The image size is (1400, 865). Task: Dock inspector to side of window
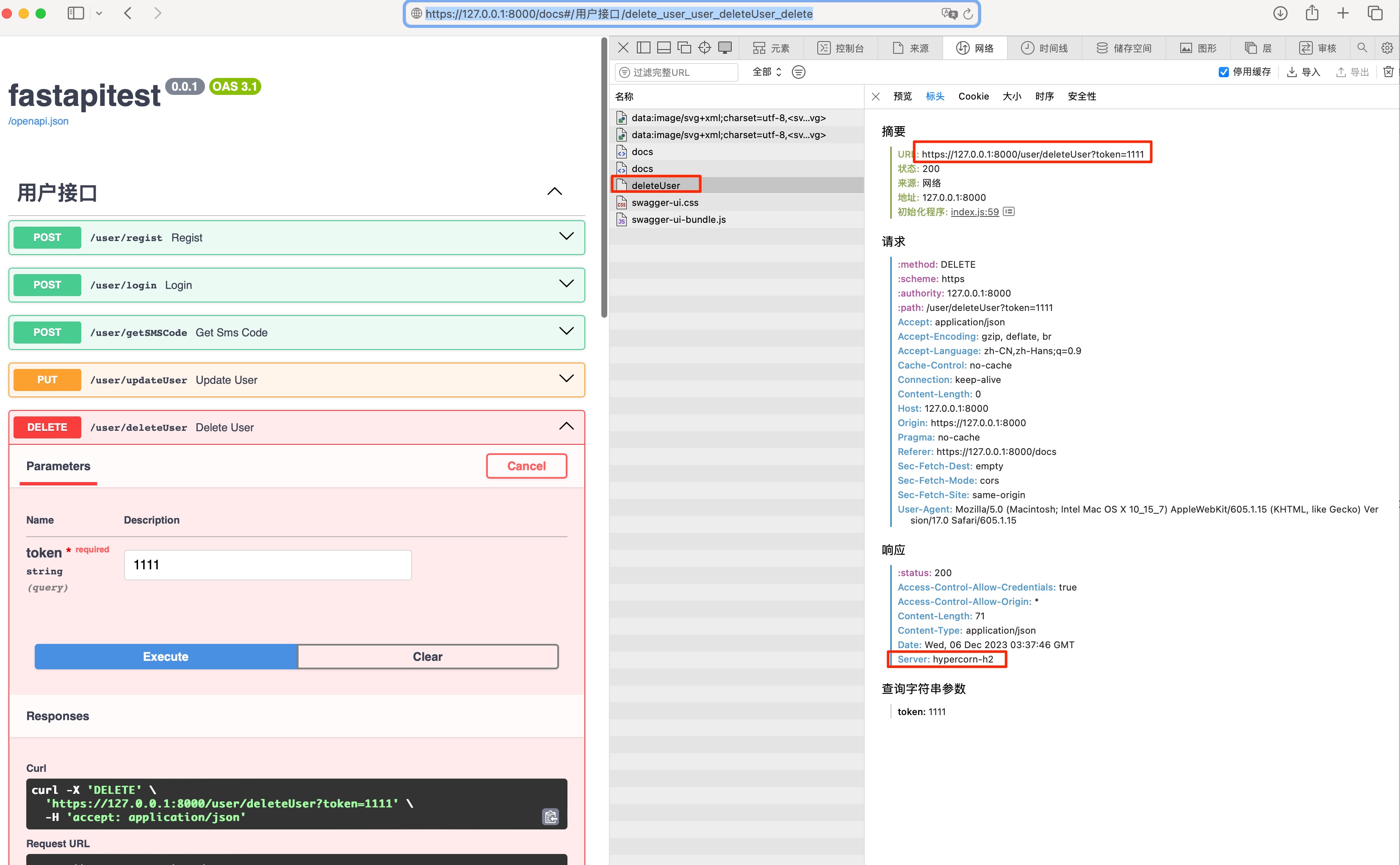coord(643,48)
